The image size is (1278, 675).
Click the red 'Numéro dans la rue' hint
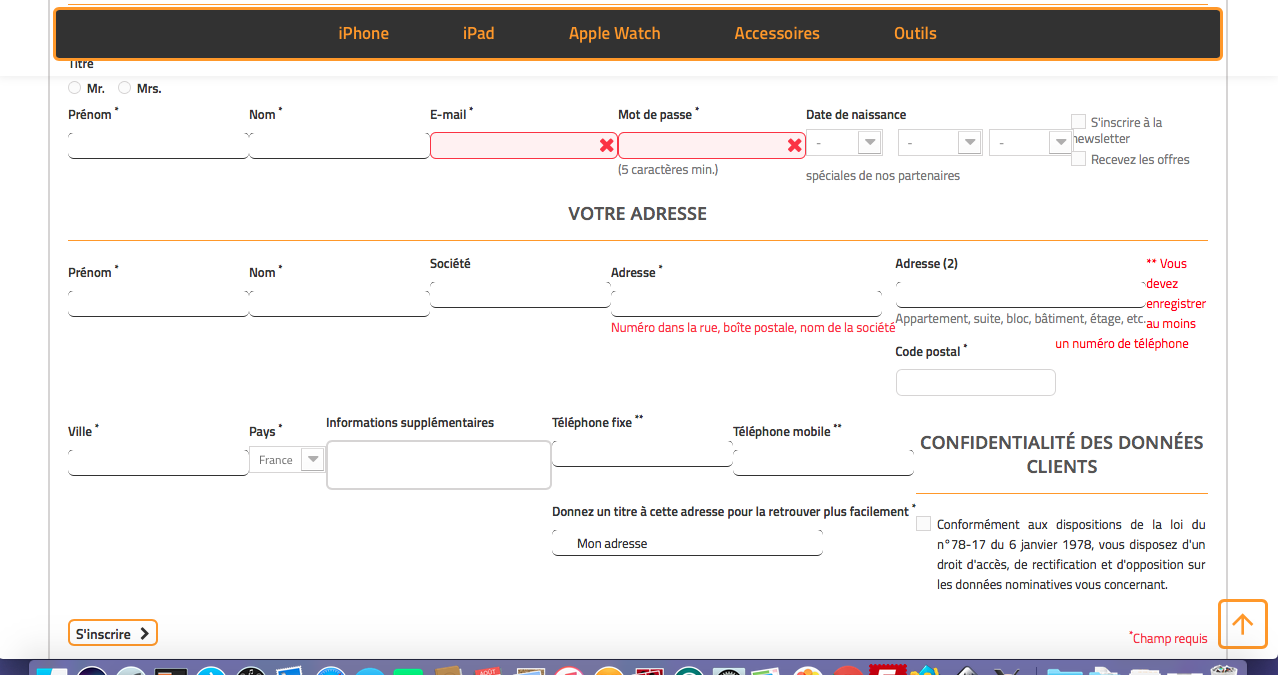click(753, 328)
